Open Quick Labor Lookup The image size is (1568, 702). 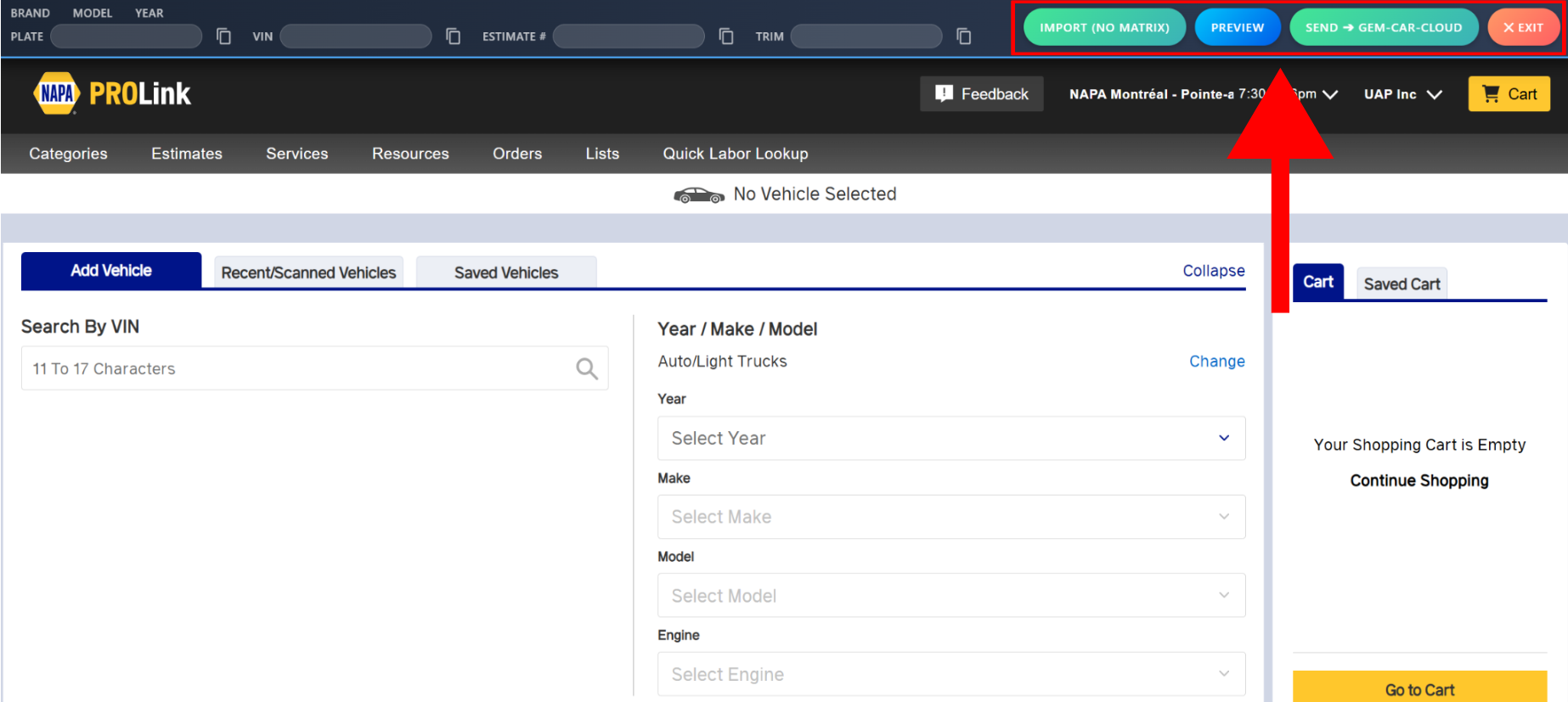[x=736, y=154]
